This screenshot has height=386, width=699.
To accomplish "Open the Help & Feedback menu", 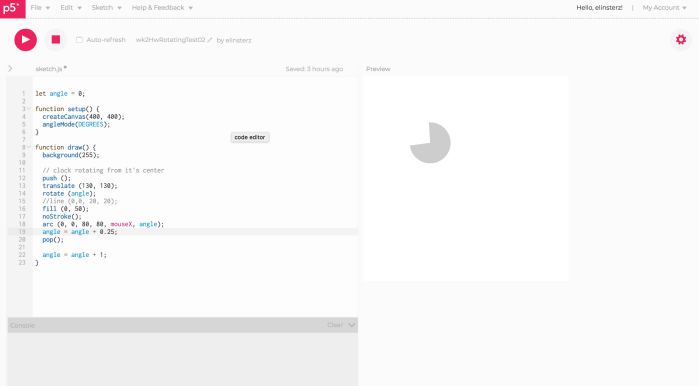I will point(162,8).
